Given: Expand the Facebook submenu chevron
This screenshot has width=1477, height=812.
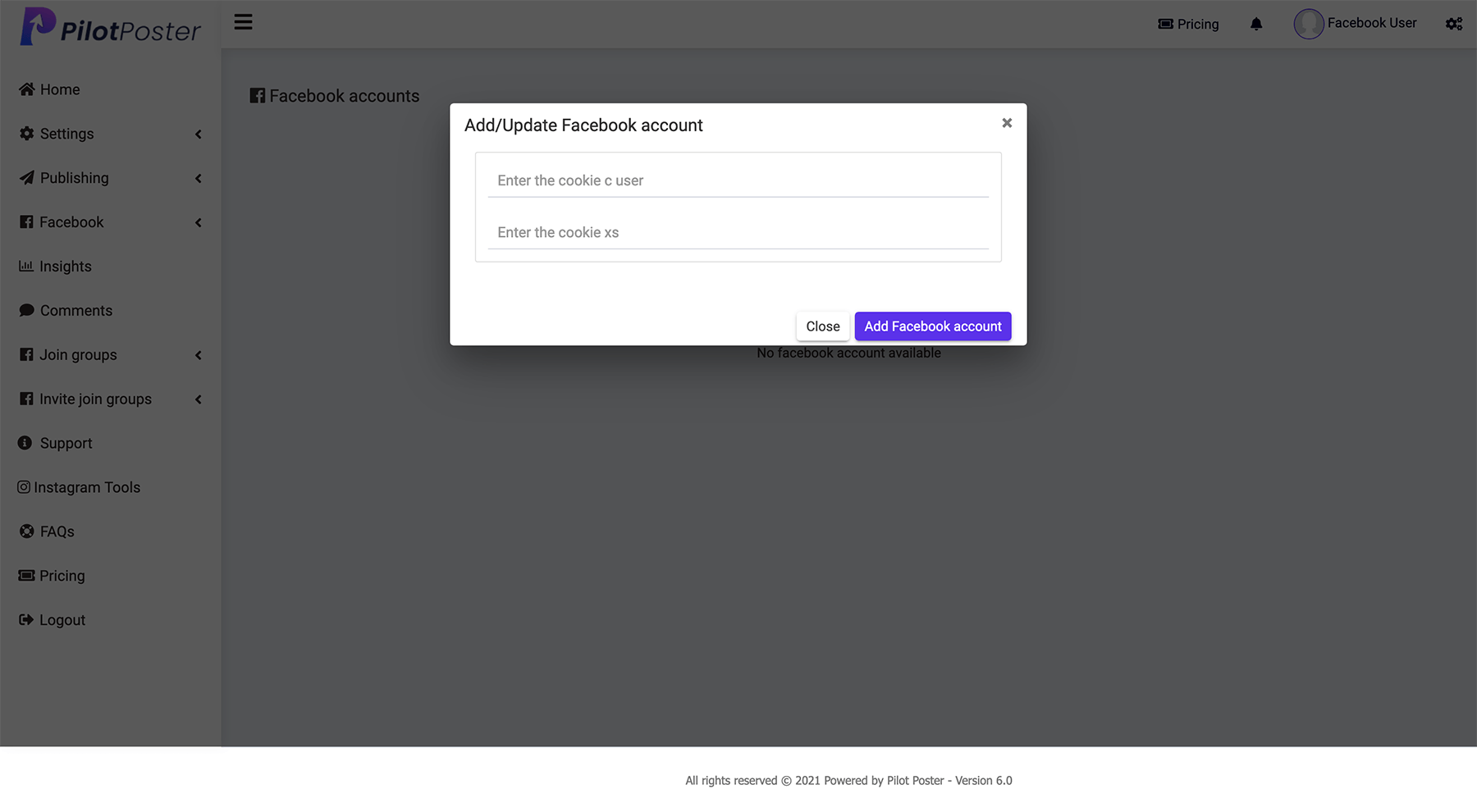Looking at the screenshot, I should coord(198,222).
